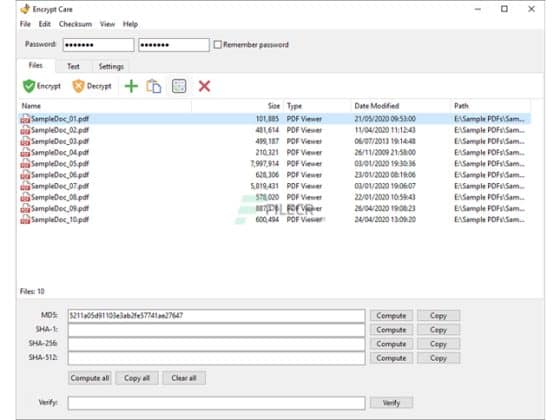Click the PDF icon of SampleDoc_01.pdf
The height and width of the screenshot is (420, 560).
tap(25, 119)
